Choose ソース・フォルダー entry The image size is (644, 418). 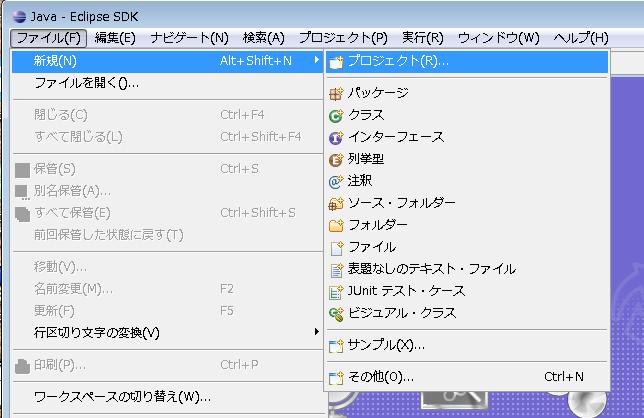(x=467, y=203)
